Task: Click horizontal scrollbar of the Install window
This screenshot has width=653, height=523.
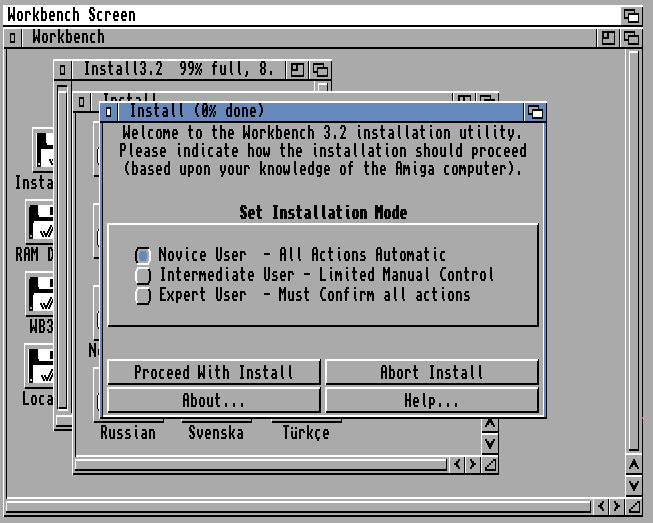Action: click(x=260, y=465)
